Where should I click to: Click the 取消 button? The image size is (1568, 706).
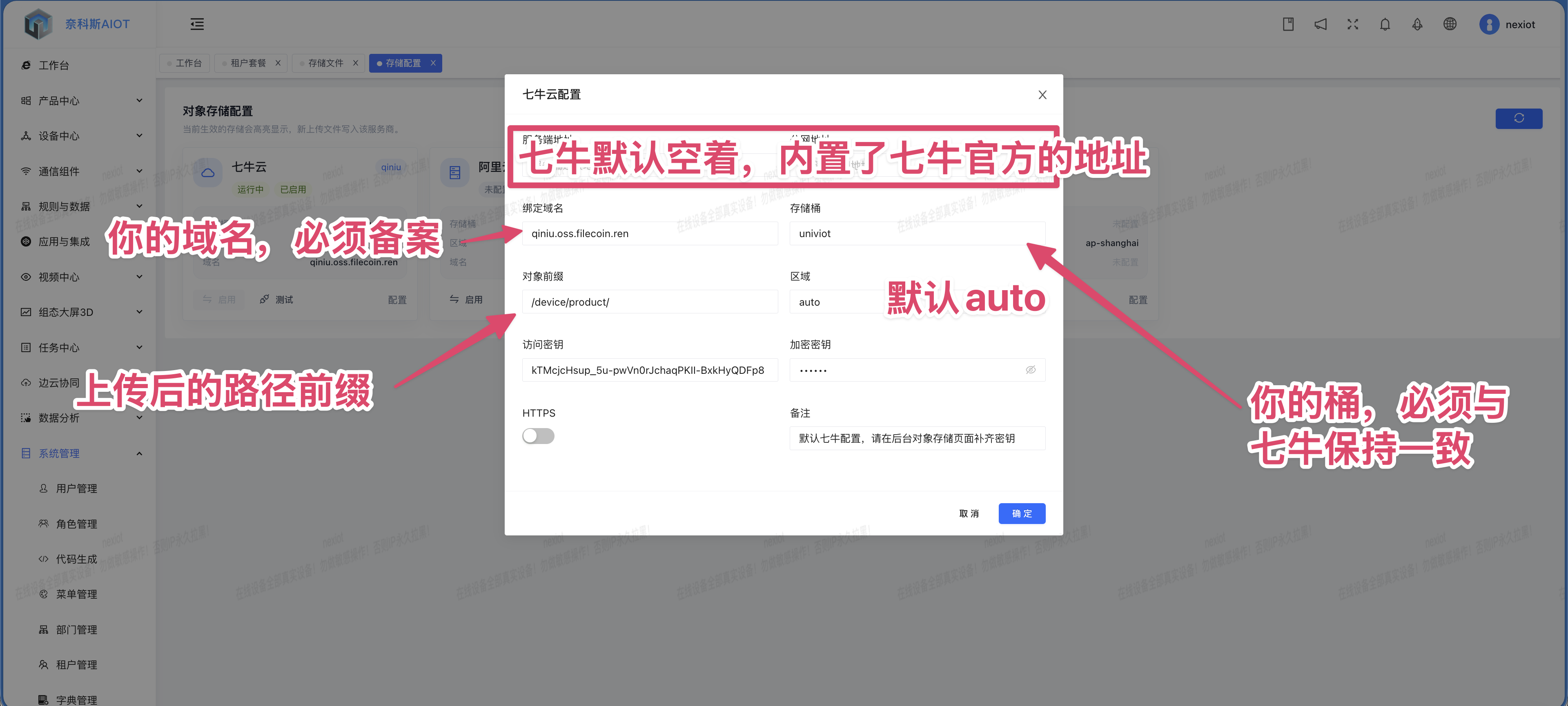coord(969,513)
